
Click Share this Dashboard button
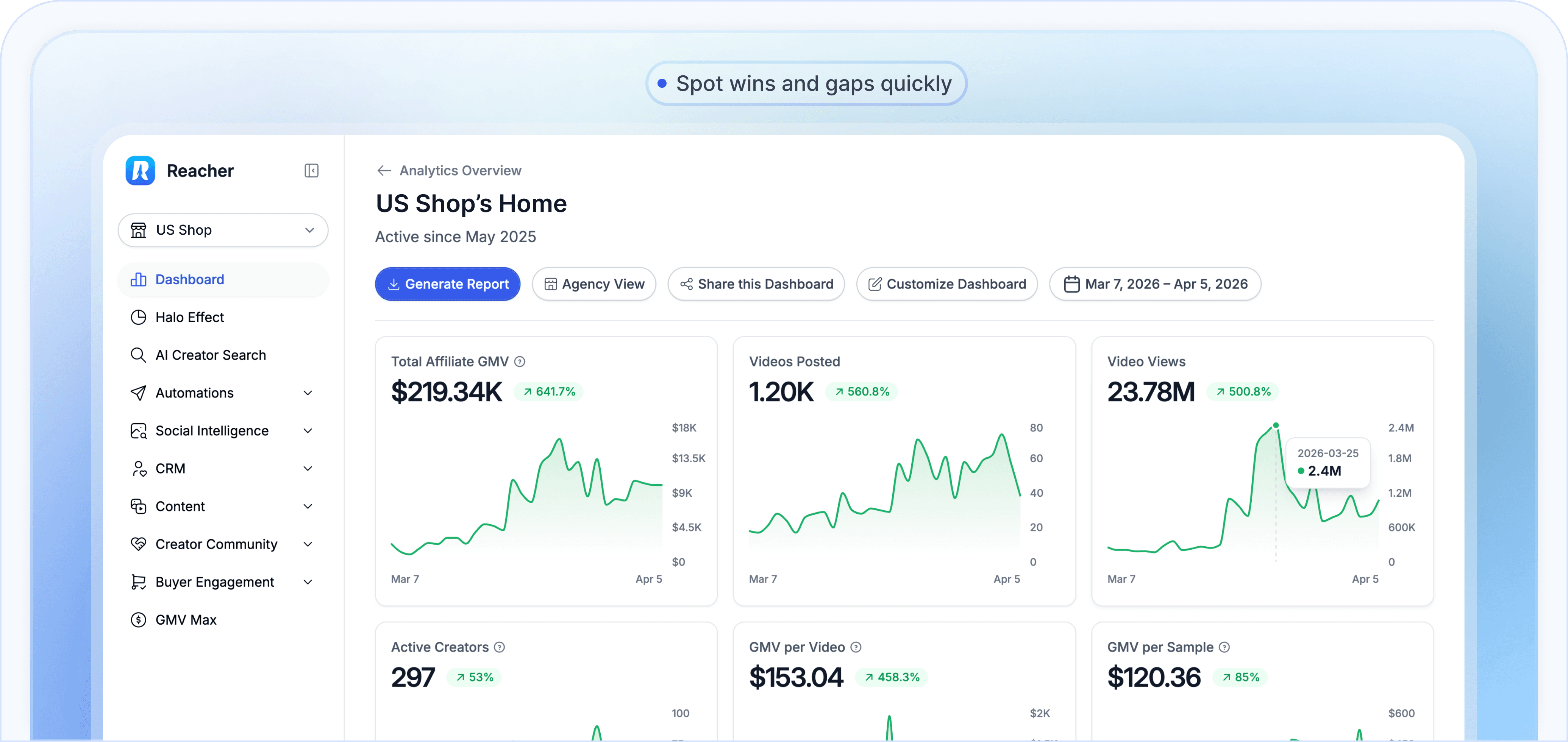pyautogui.click(x=756, y=284)
